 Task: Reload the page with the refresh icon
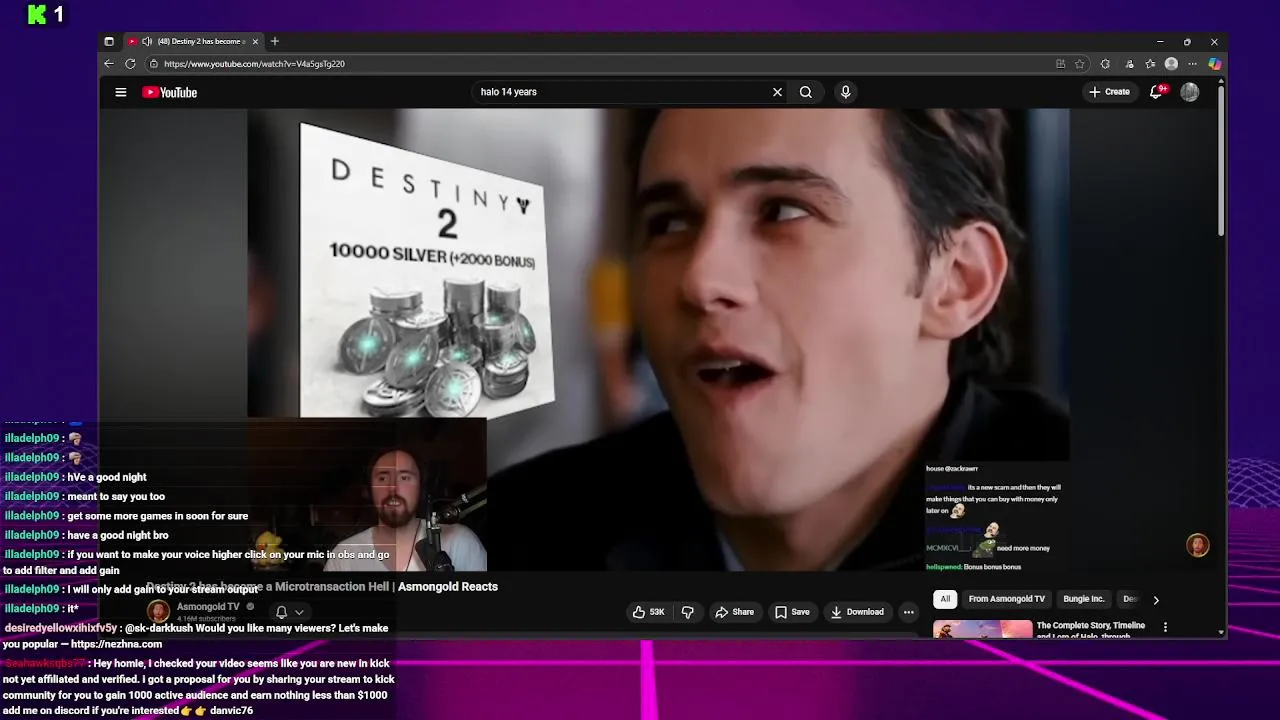(x=130, y=64)
